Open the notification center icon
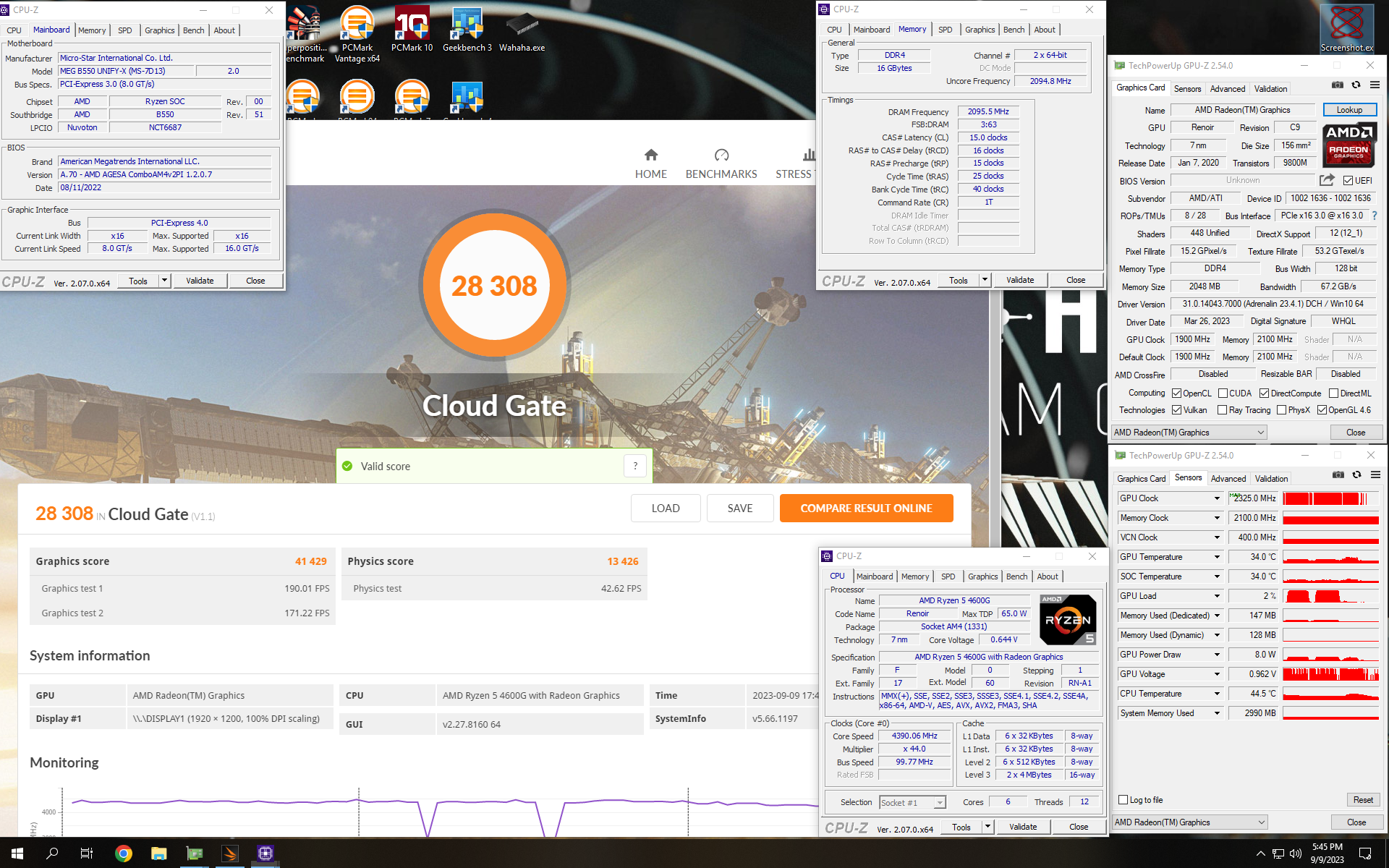This screenshot has height=868, width=1389. coord(1365,854)
